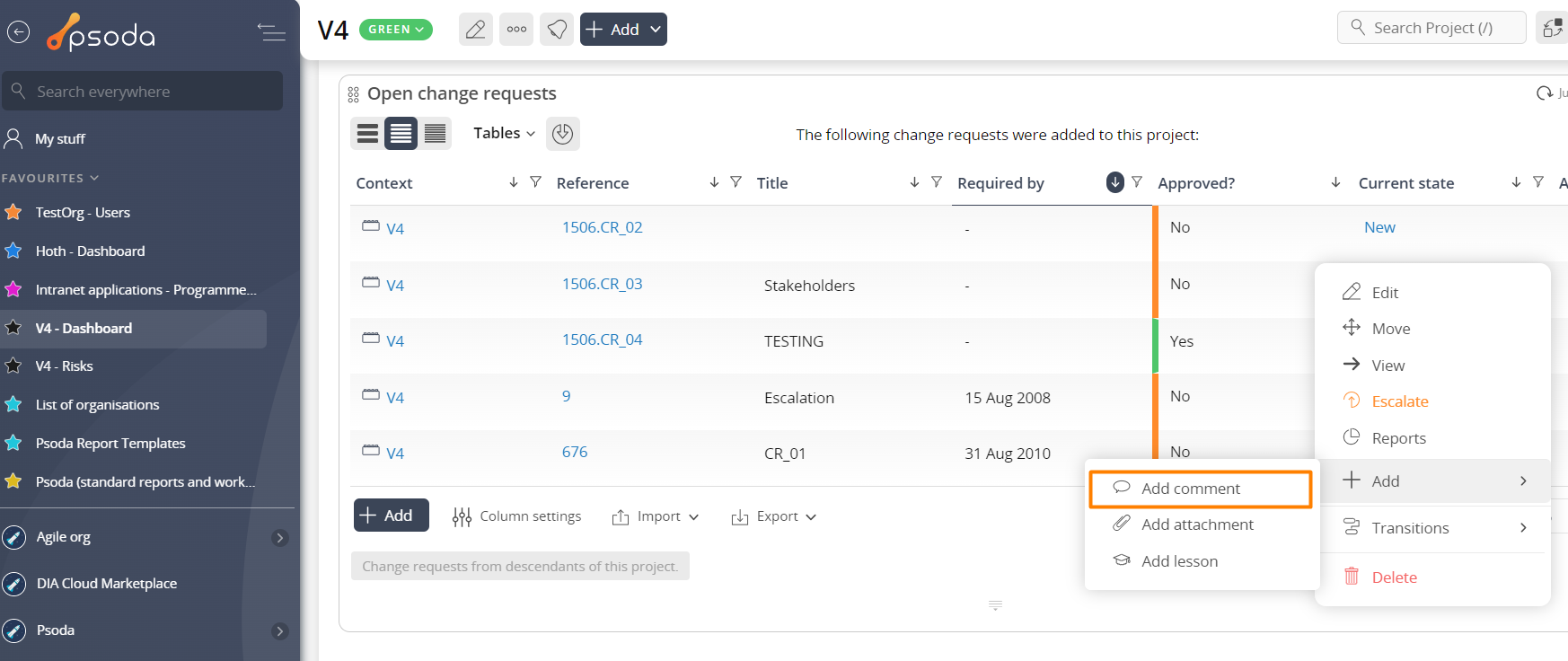Filter the Required by column

coord(1137,182)
